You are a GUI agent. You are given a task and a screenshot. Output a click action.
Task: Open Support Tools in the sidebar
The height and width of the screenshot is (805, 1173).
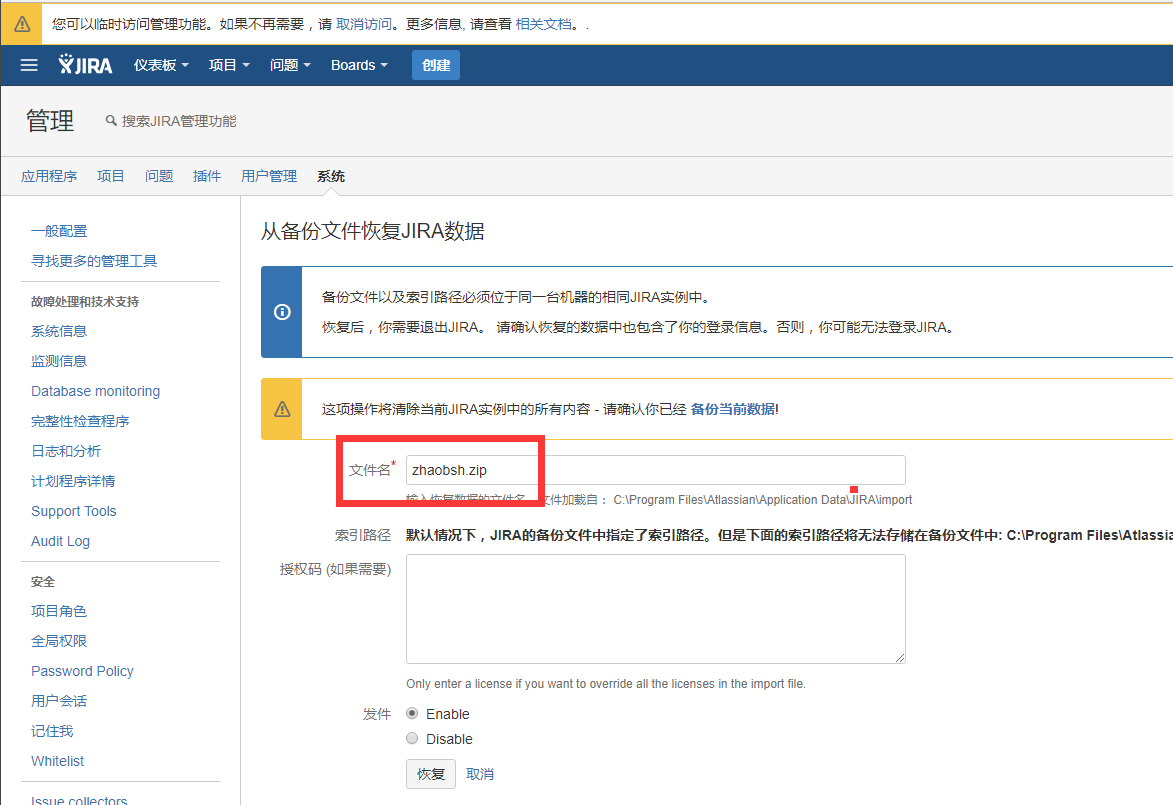tap(74, 511)
